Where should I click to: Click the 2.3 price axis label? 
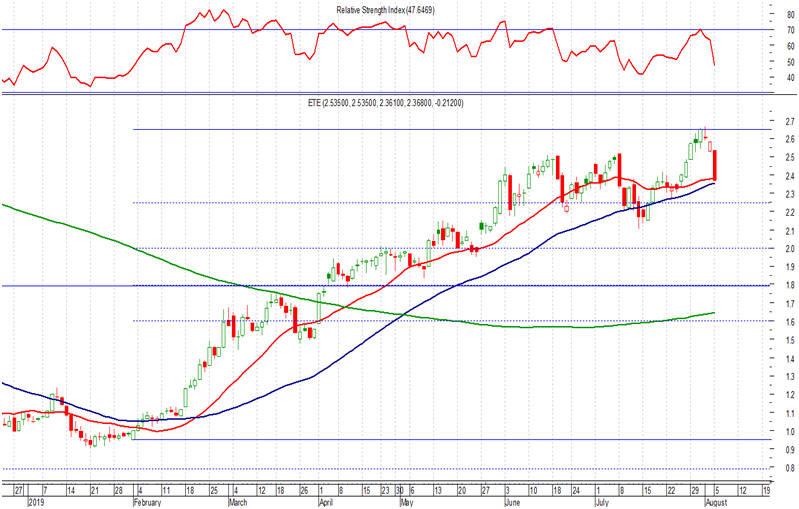point(790,194)
